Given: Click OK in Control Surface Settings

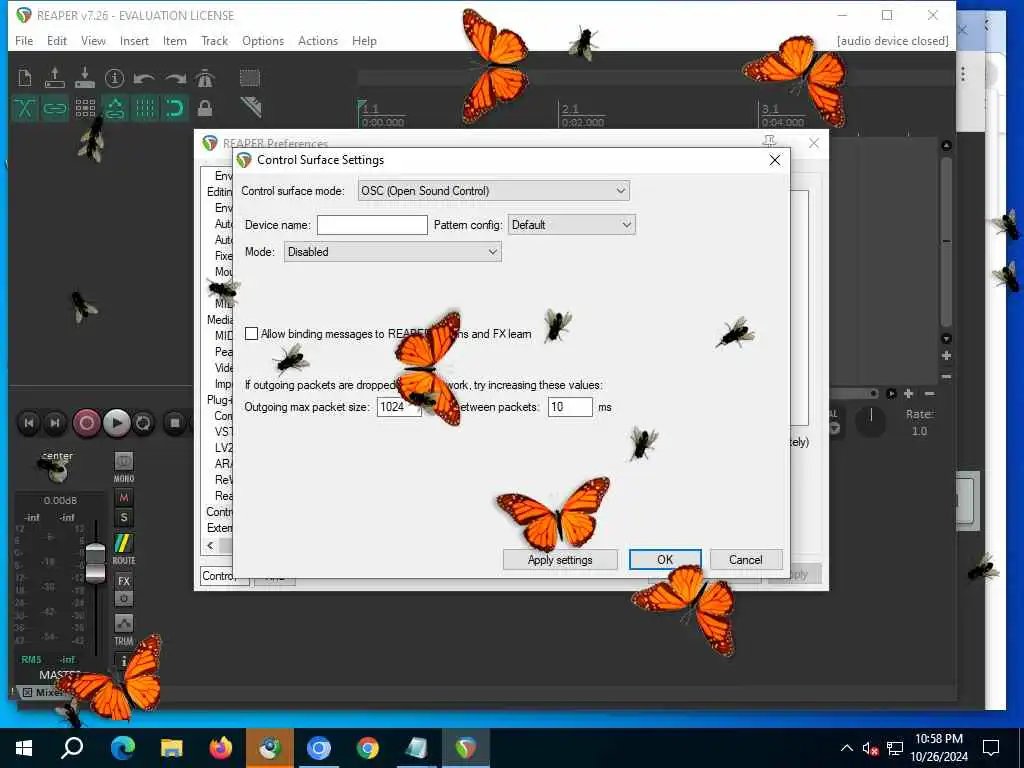Looking at the screenshot, I should pyautogui.click(x=665, y=560).
